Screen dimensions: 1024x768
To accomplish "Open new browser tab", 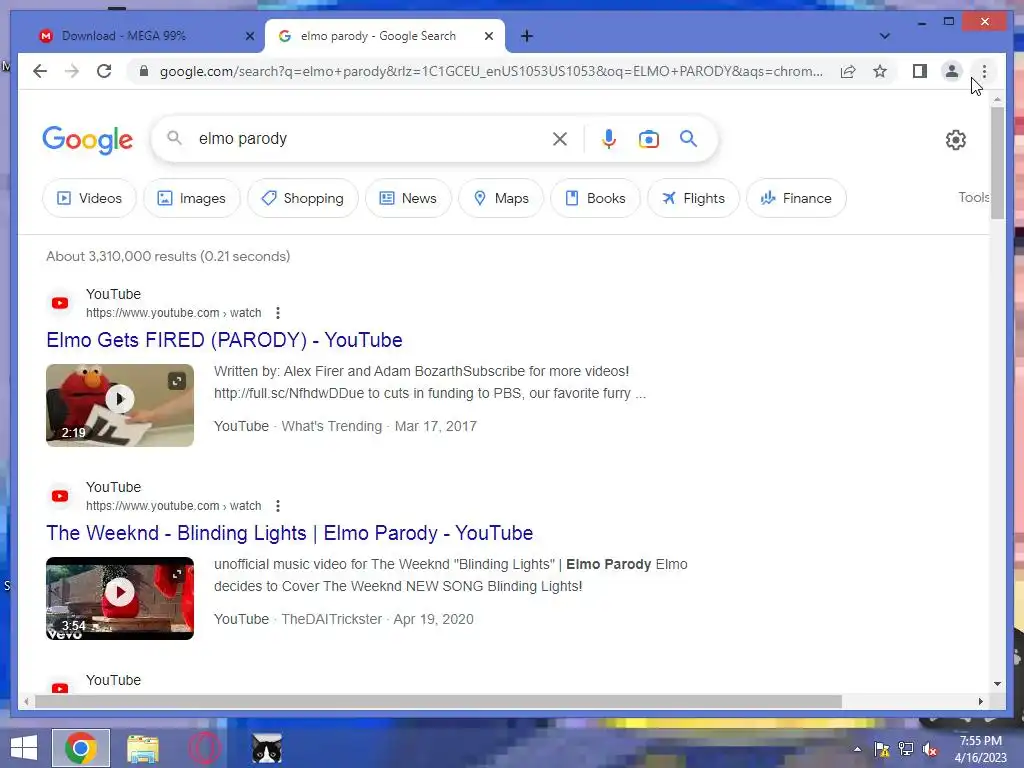I will pyautogui.click(x=527, y=36).
